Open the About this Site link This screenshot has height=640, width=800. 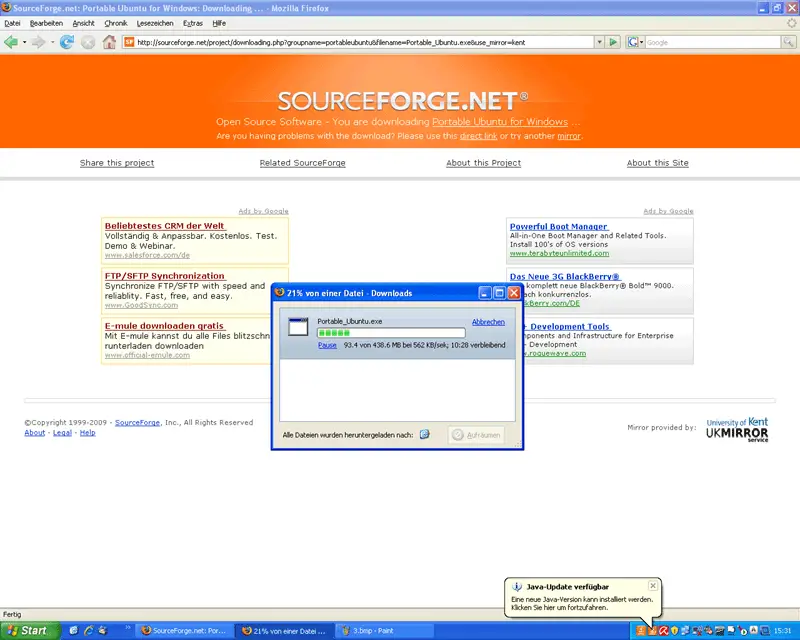[658, 163]
